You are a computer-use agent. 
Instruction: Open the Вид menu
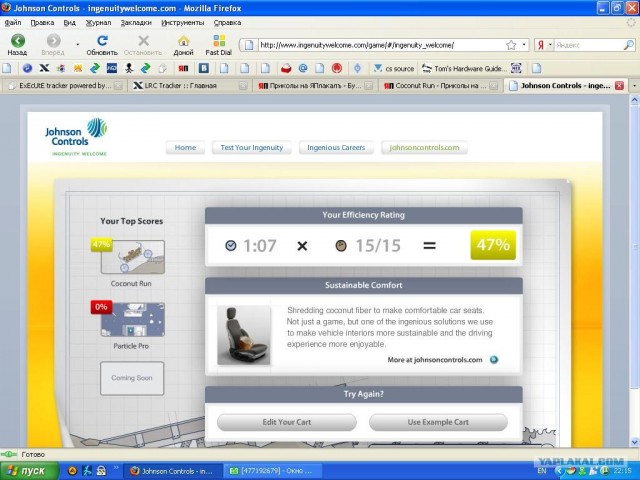coord(69,22)
